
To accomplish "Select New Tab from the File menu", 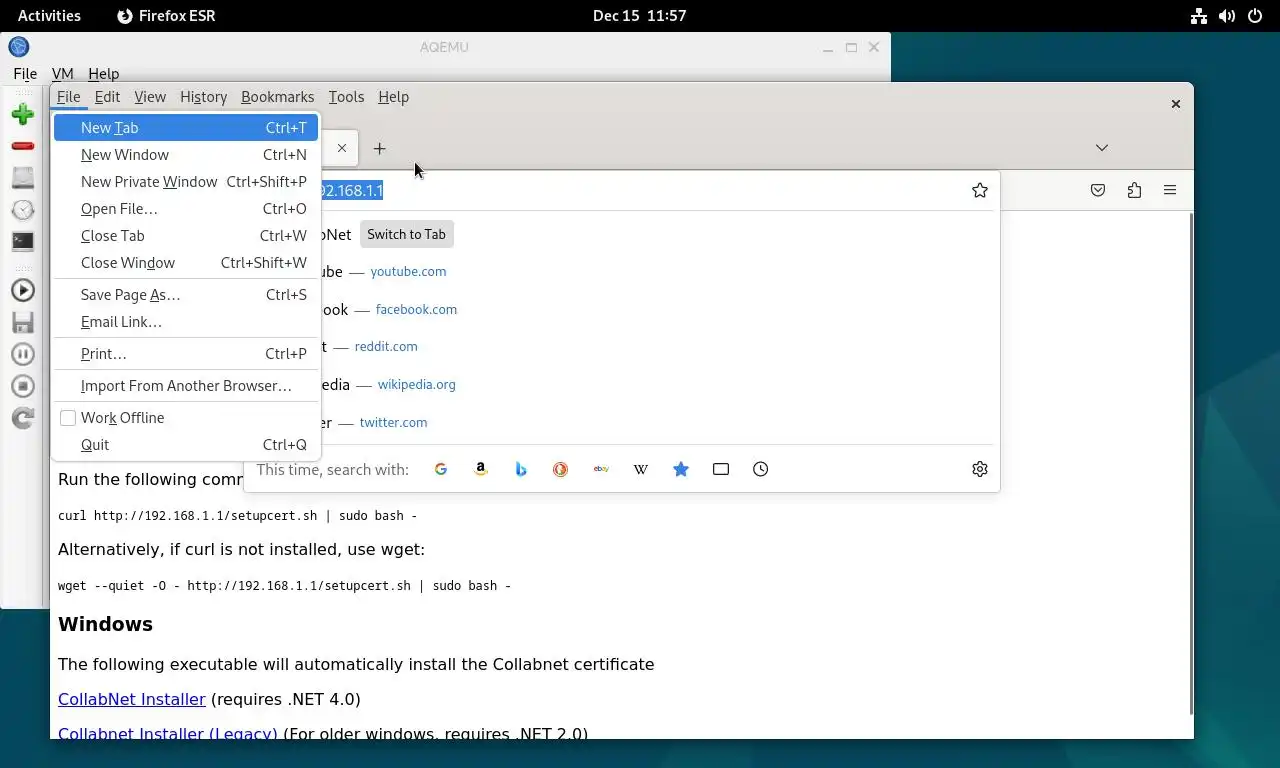I will pos(186,128).
